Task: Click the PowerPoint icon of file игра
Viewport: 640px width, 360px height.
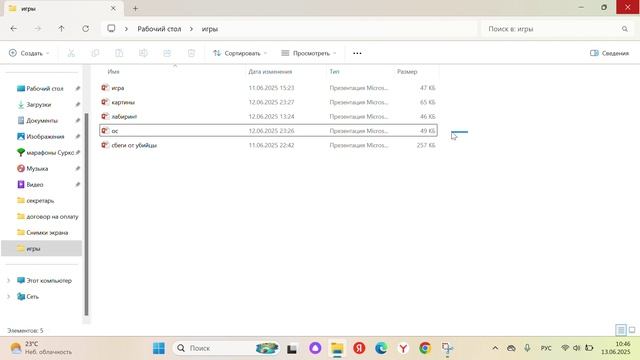Action: (x=105, y=88)
